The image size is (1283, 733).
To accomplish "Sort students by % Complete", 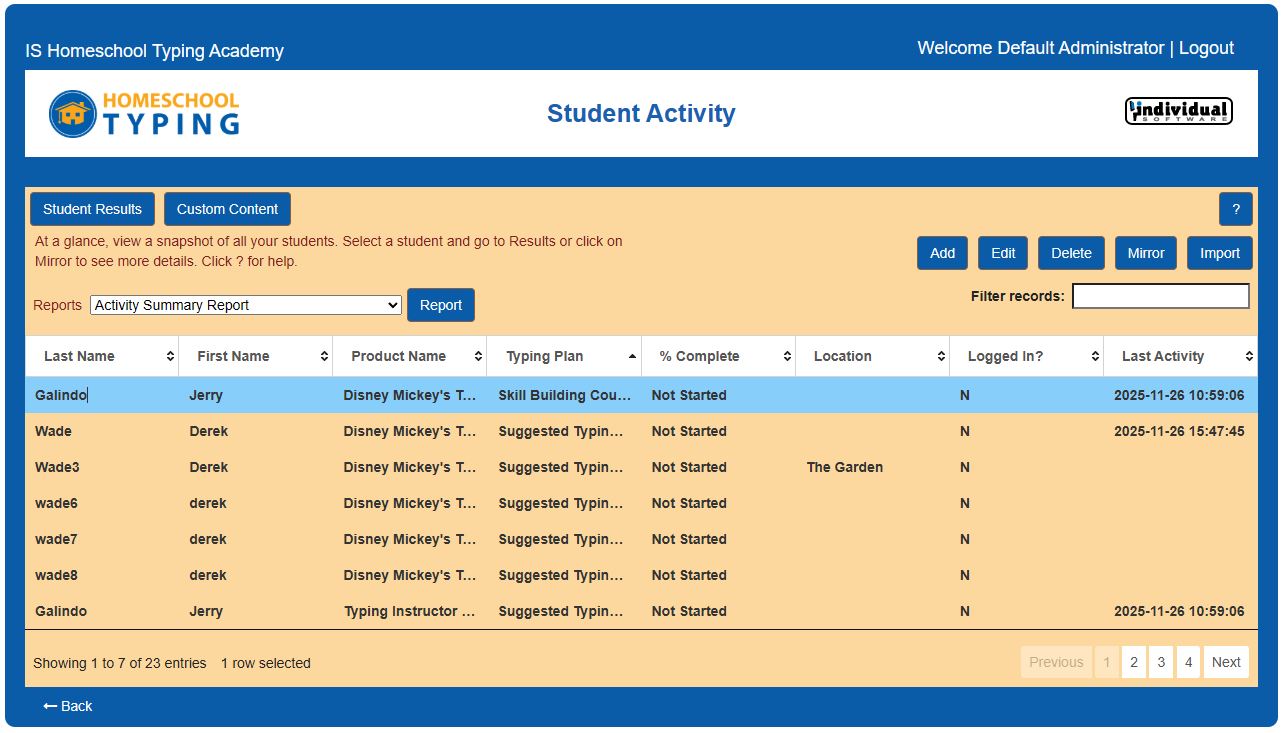I will [713, 356].
